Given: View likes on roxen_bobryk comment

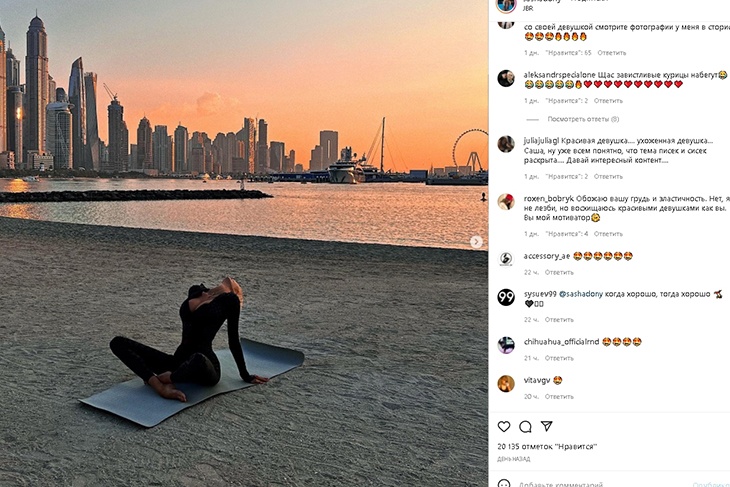Looking at the screenshot, I should click(x=567, y=234).
